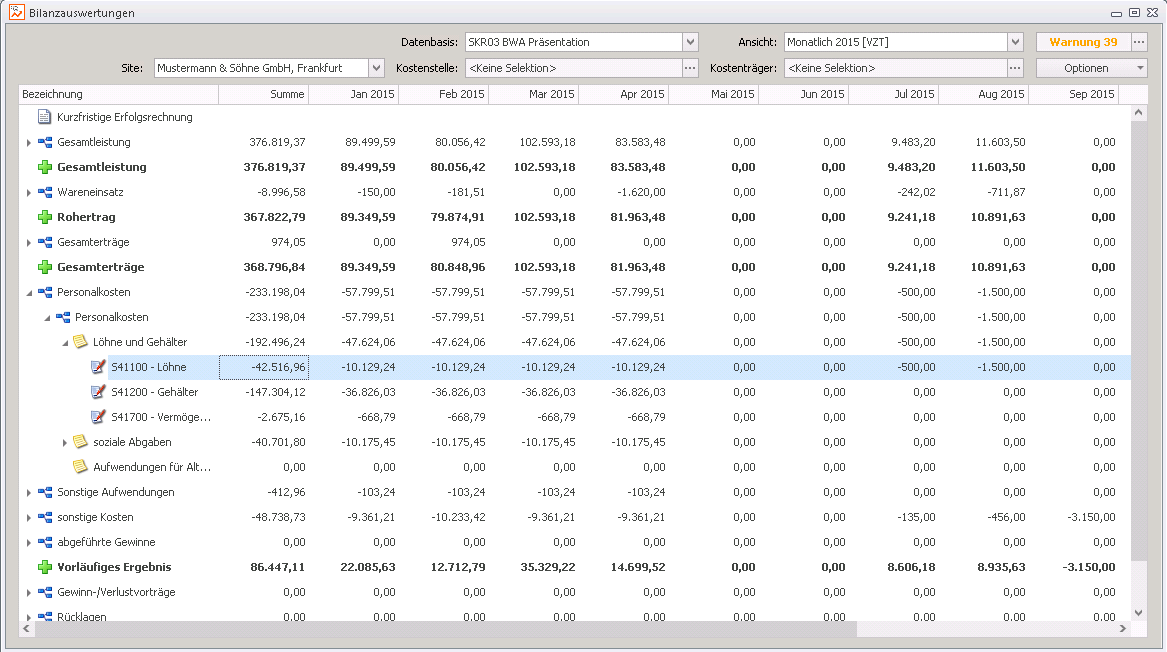
Task: Click the yellow note icon for Aufwendungen für Alt...
Action: [80, 467]
